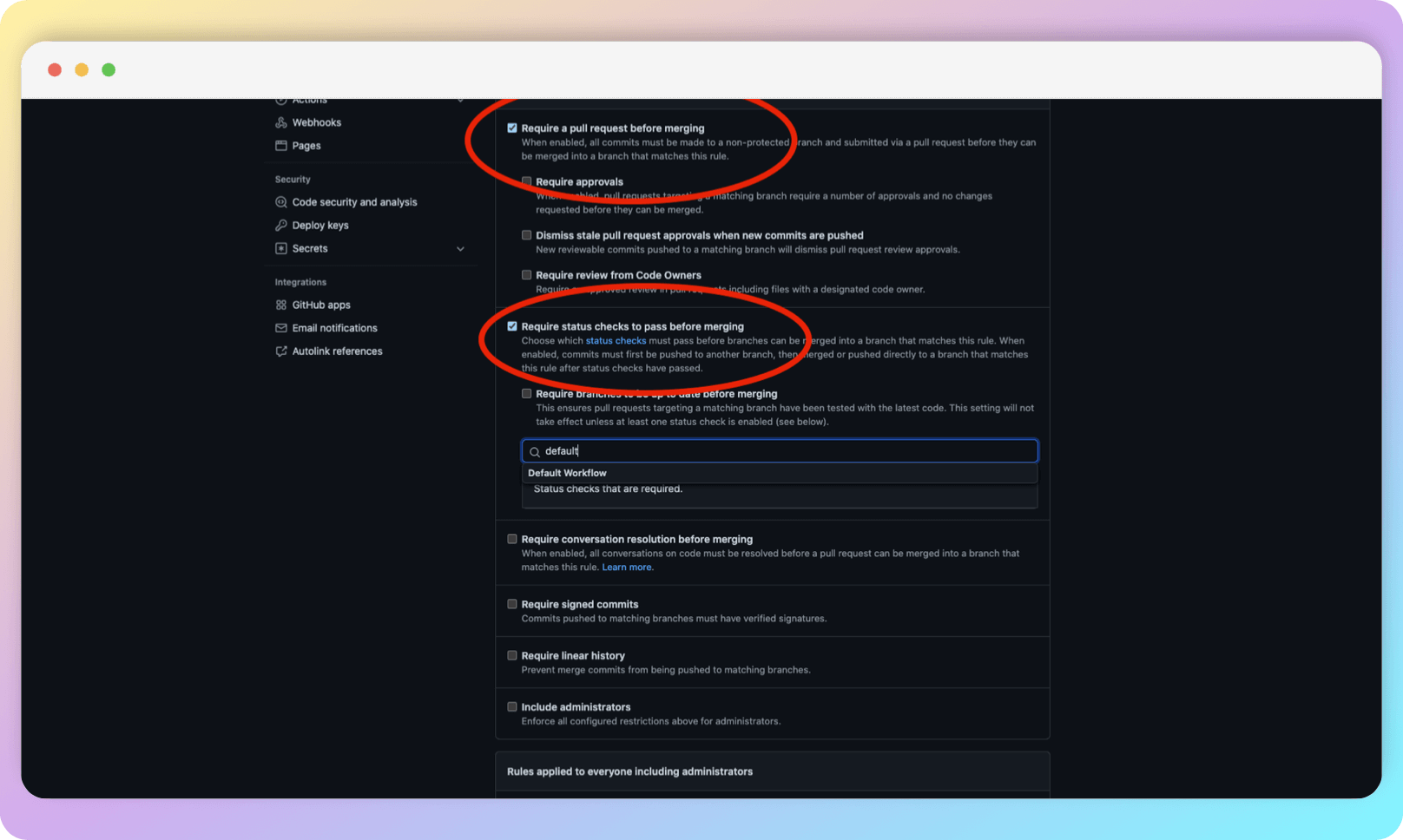Click the Deploy keys icon
Image resolution: width=1403 pixels, height=840 pixels.
(281, 225)
